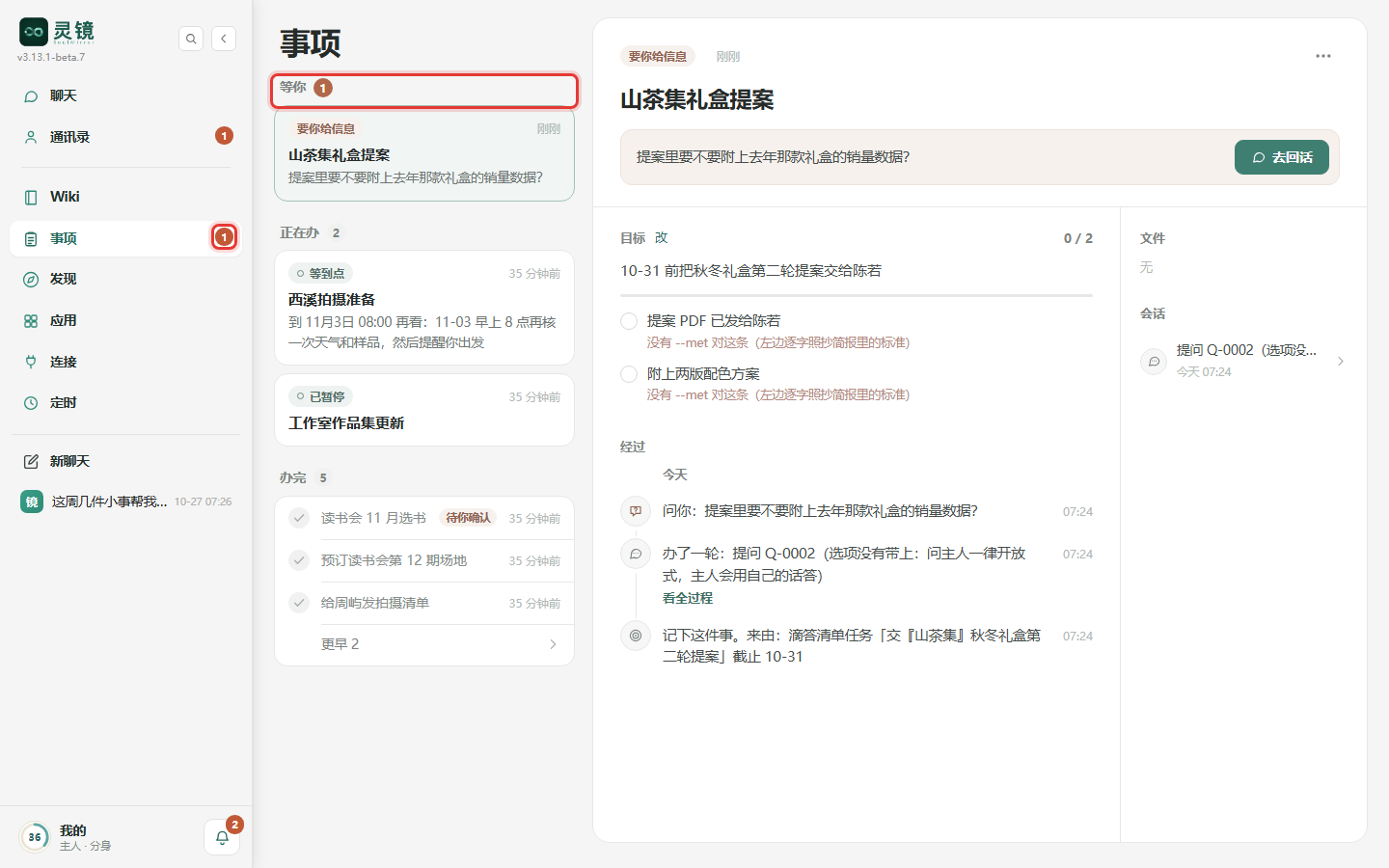Open the 西溪拍摄准备 item card
Viewport: 1389px width, 868px height.
pyautogui.click(x=424, y=308)
